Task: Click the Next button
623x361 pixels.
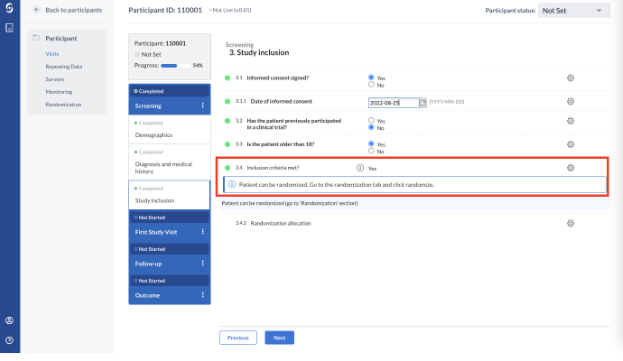Action: 279,338
